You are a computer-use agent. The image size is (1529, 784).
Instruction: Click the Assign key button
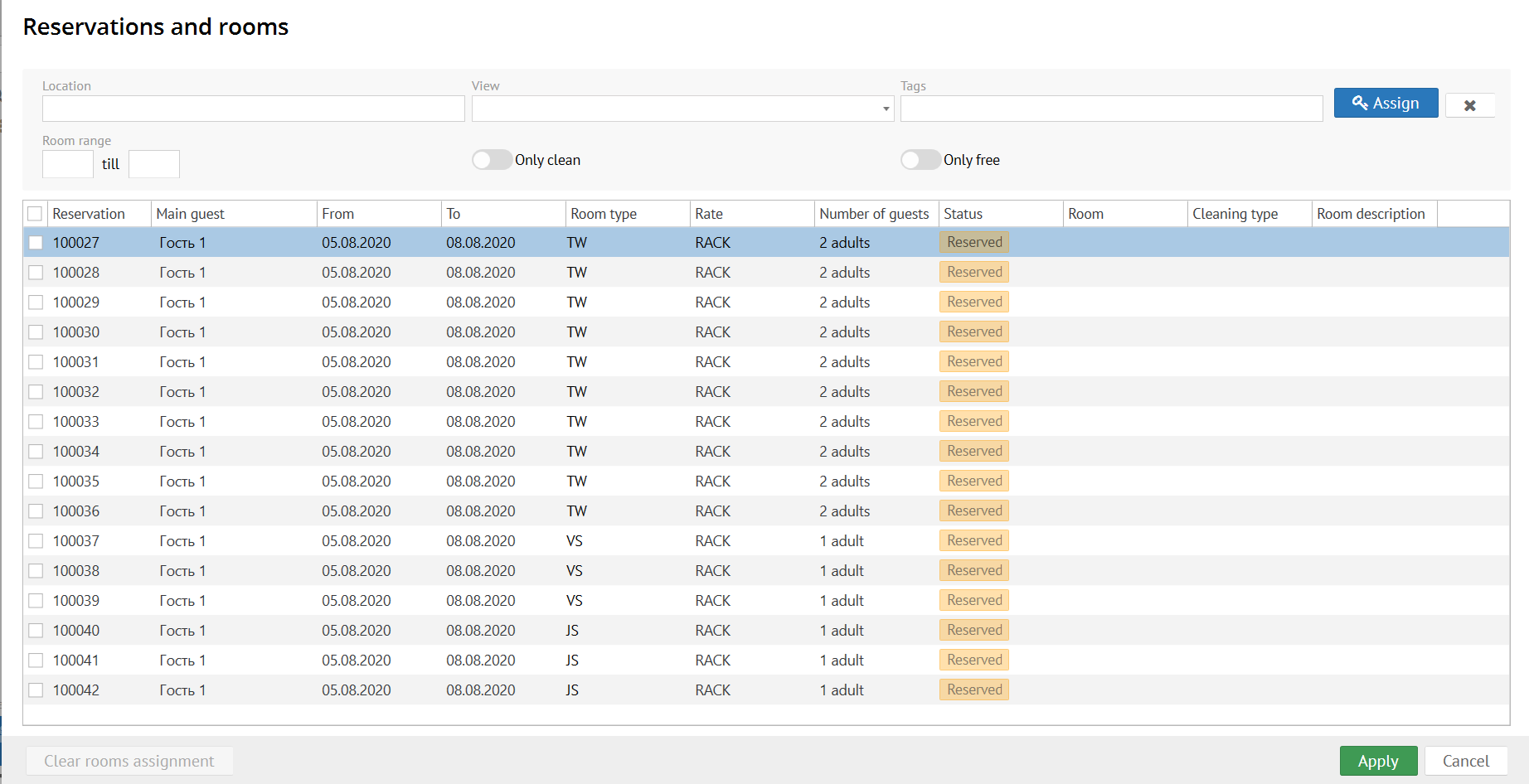tap(1385, 103)
